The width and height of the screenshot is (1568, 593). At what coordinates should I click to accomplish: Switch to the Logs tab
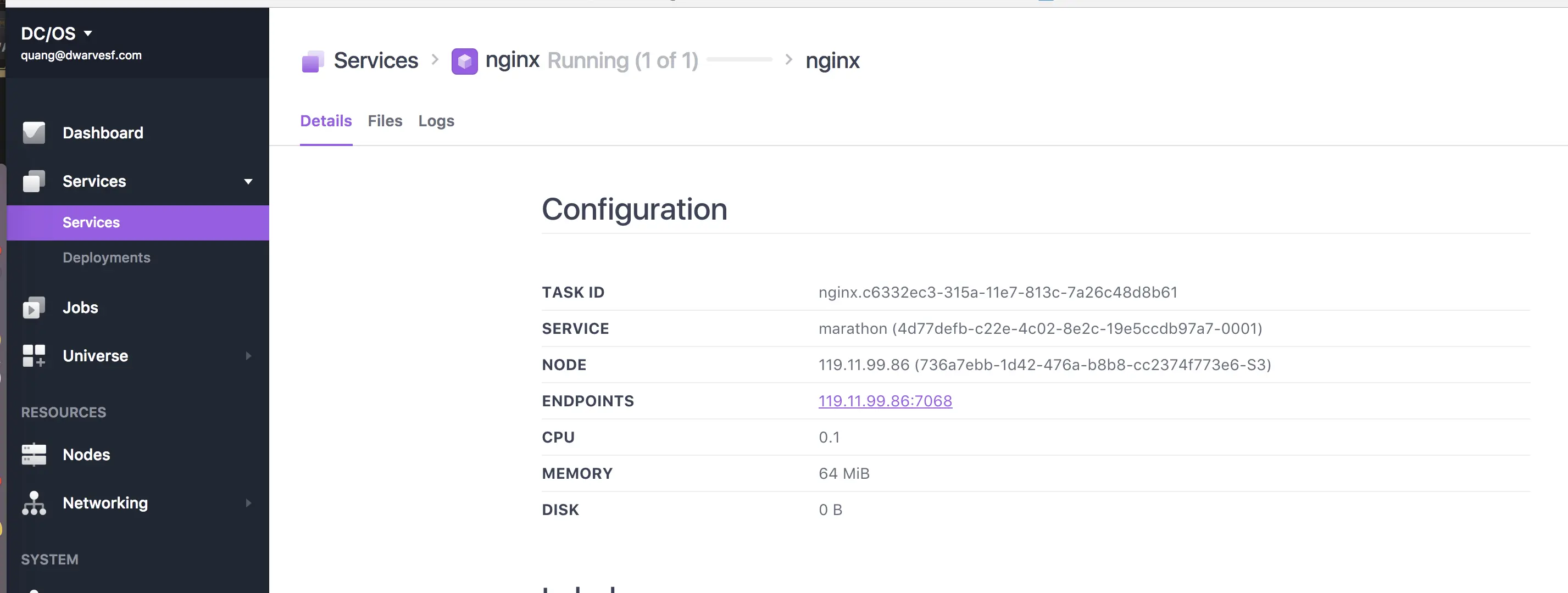pyautogui.click(x=436, y=121)
